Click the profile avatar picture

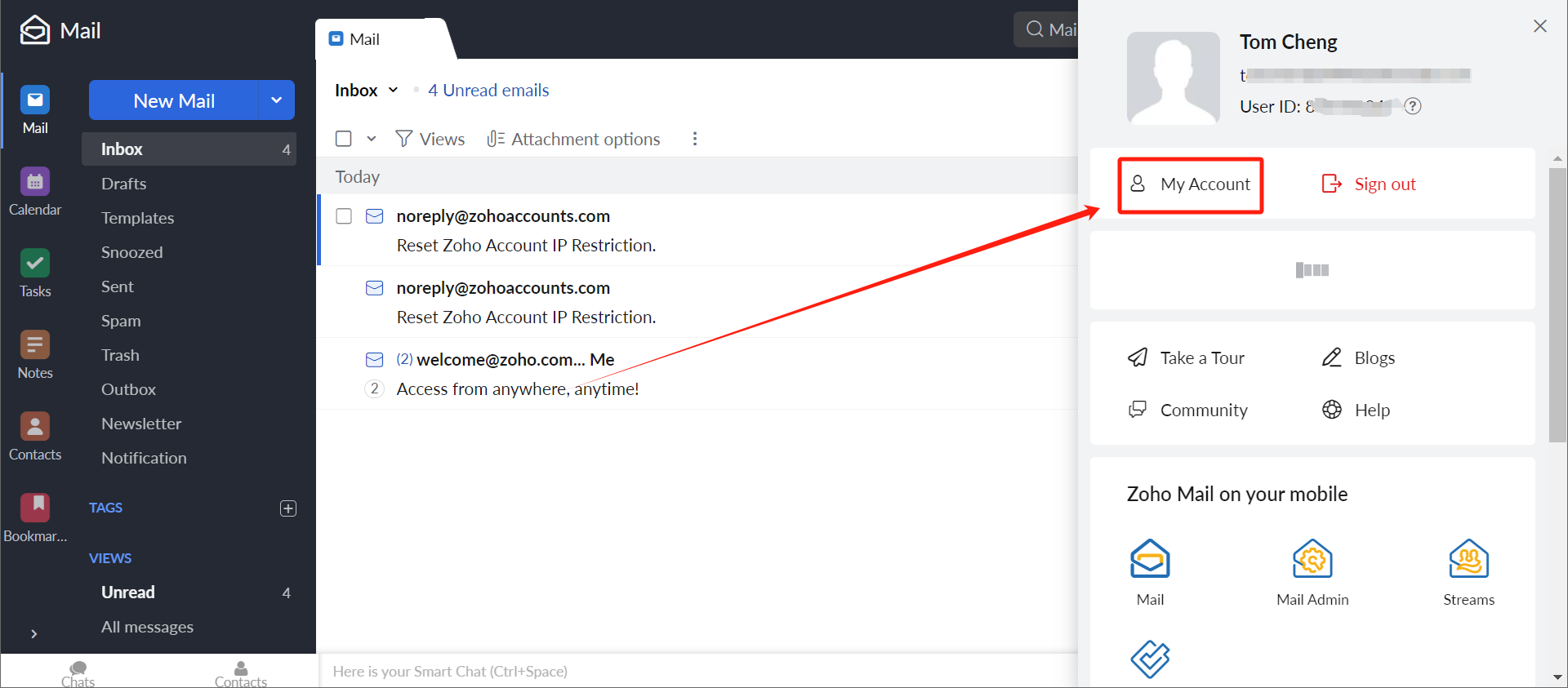coord(1174,78)
